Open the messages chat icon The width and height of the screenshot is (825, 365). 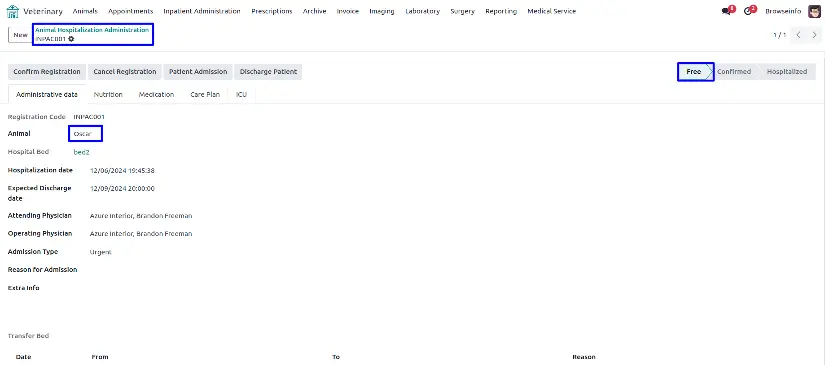[728, 11]
